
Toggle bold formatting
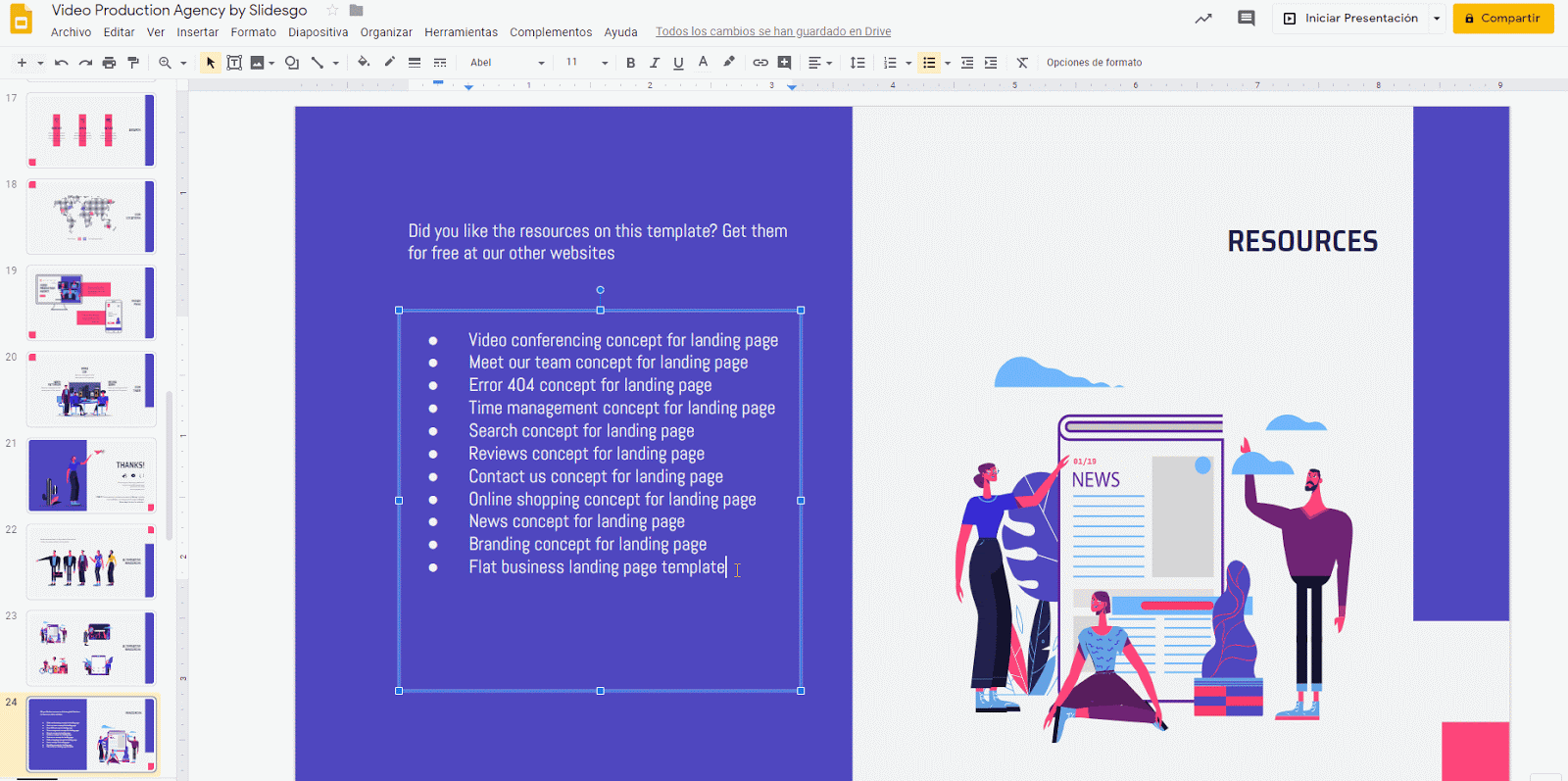pos(630,63)
